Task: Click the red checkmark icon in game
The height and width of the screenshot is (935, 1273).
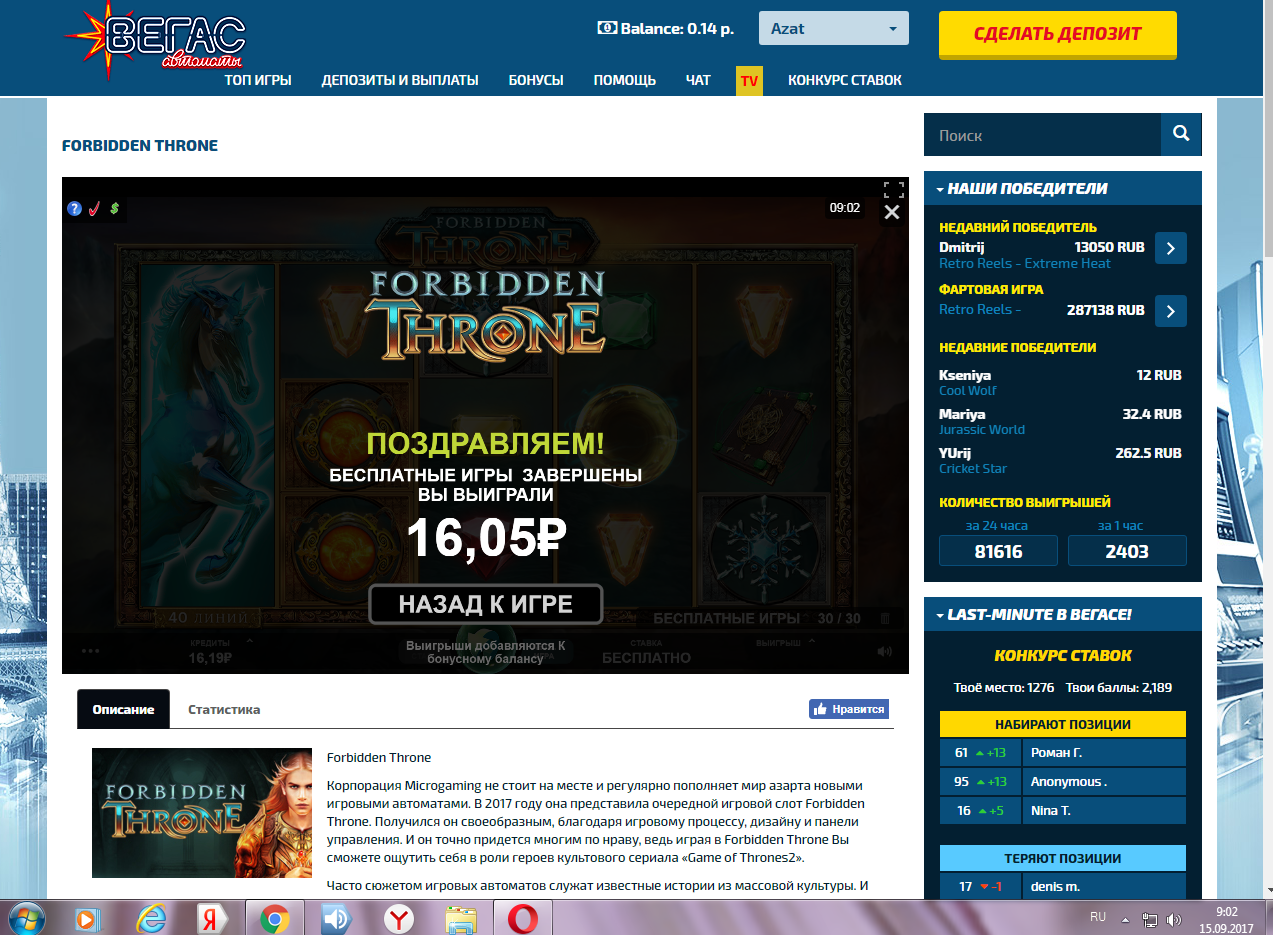Action: [94, 209]
